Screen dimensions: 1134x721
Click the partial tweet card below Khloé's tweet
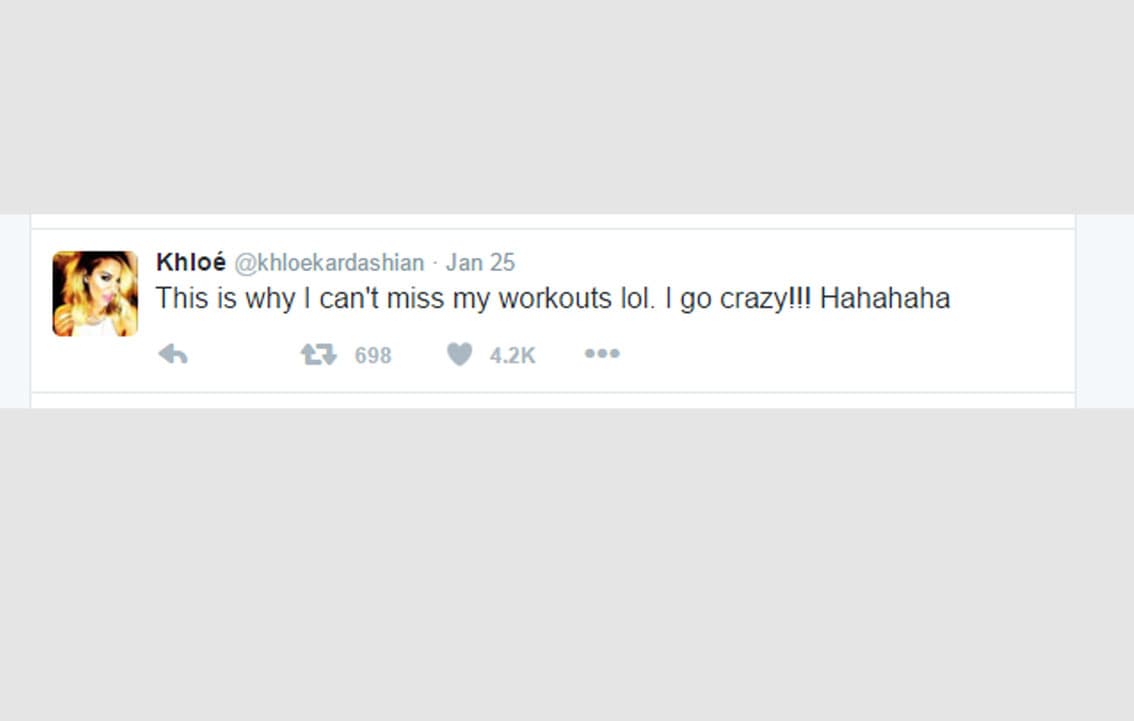(552, 401)
